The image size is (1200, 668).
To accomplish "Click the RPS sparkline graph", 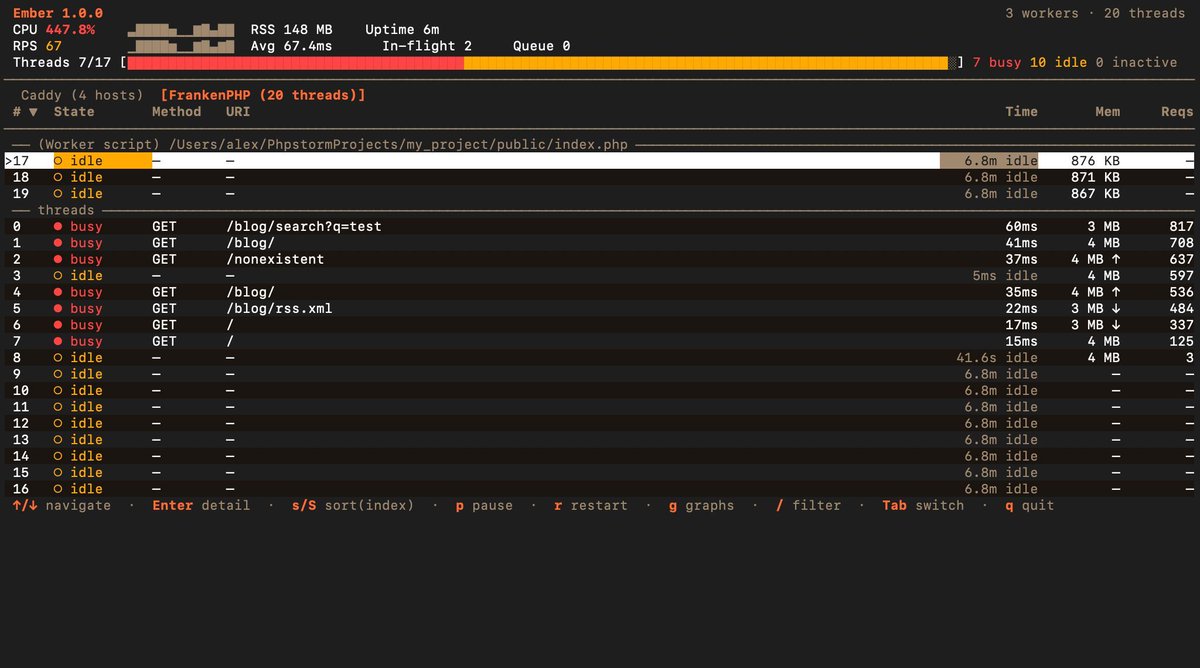I will click(x=180, y=46).
